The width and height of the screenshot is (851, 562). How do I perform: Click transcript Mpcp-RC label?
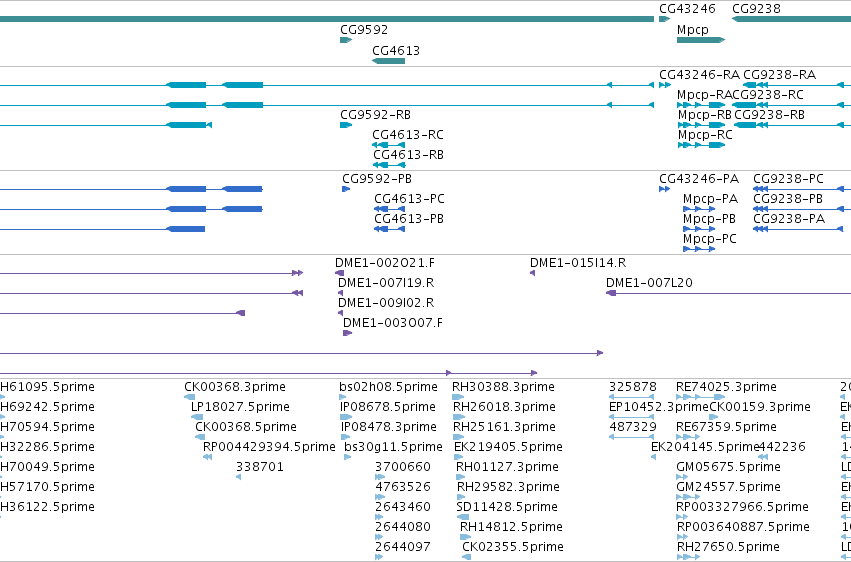pyautogui.click(x=705, y=135)
